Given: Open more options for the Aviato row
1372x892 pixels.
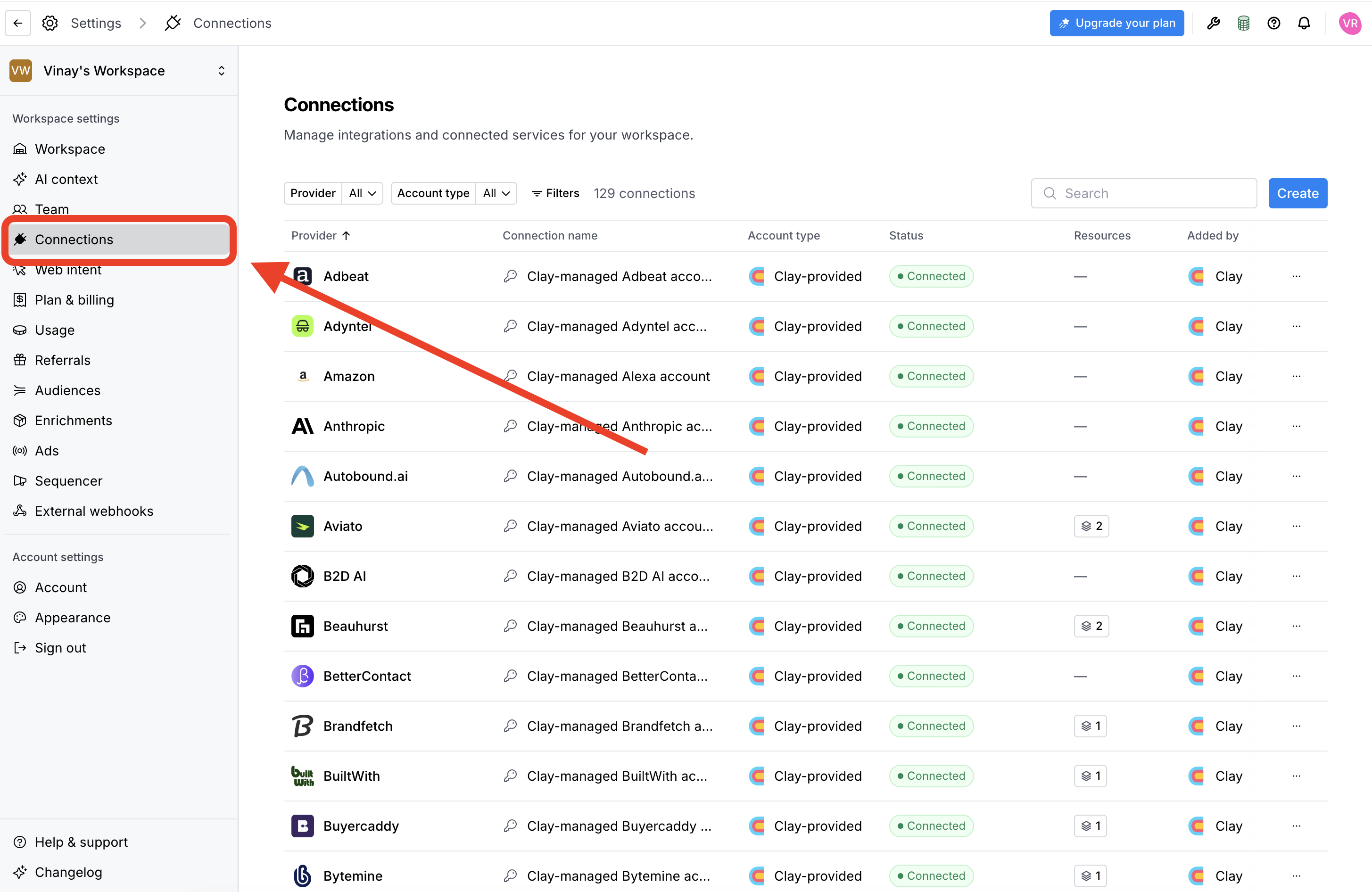Looking at the screenshot, I should click(x=1297, y=526).
